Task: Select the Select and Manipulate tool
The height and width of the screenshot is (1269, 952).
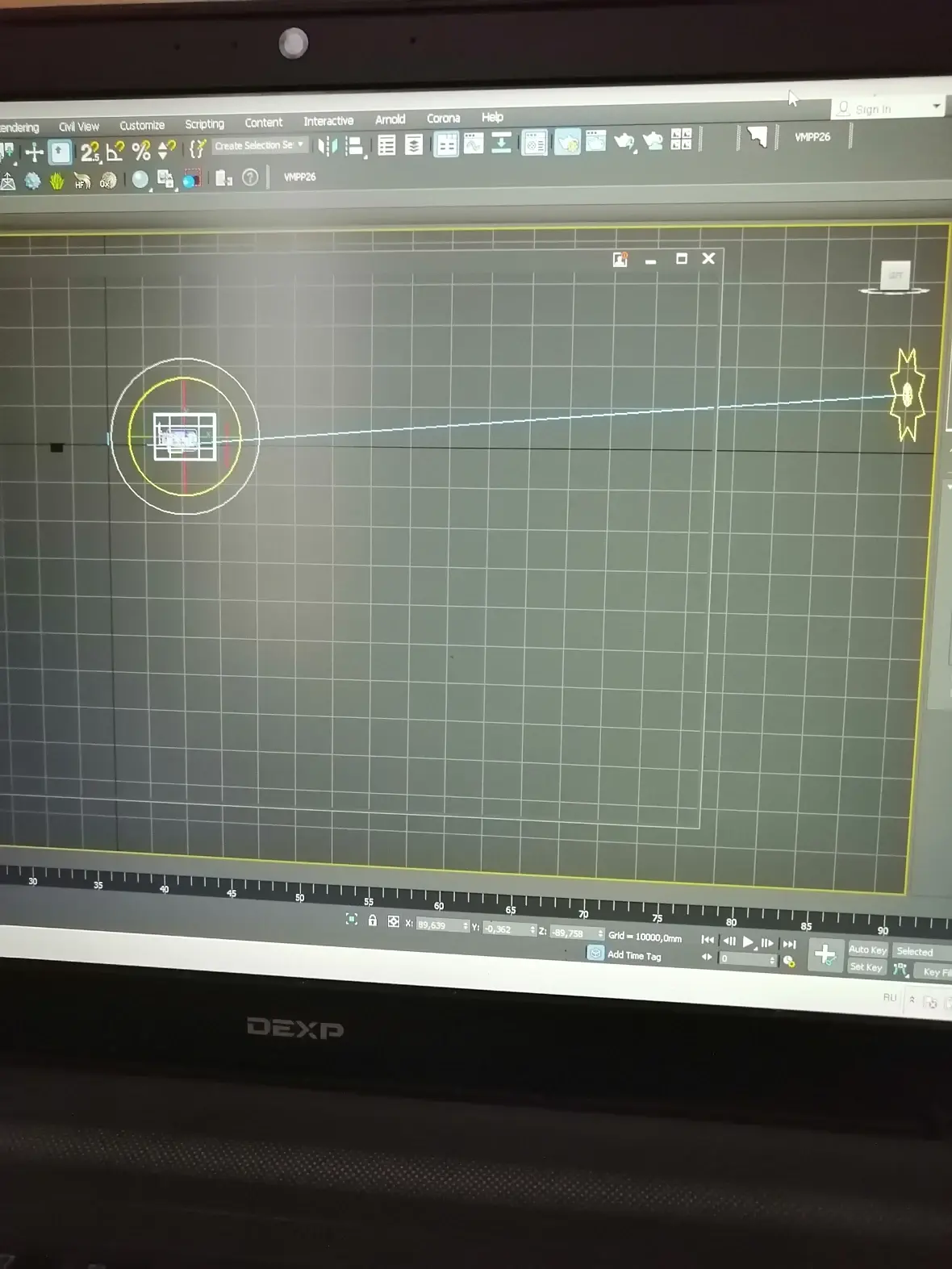Action: click(34, 152)
